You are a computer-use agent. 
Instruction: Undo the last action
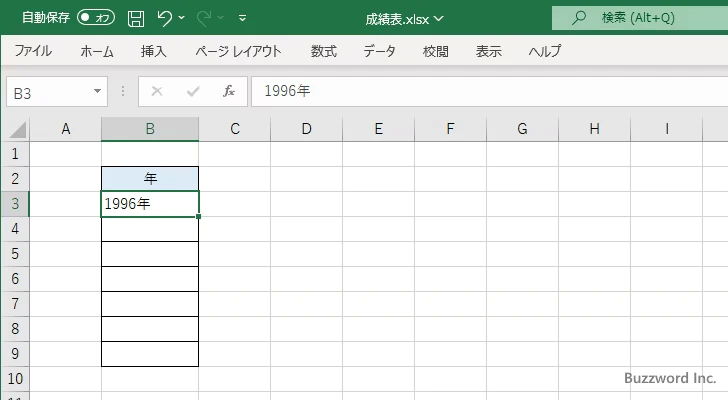(x=164, y=18)
